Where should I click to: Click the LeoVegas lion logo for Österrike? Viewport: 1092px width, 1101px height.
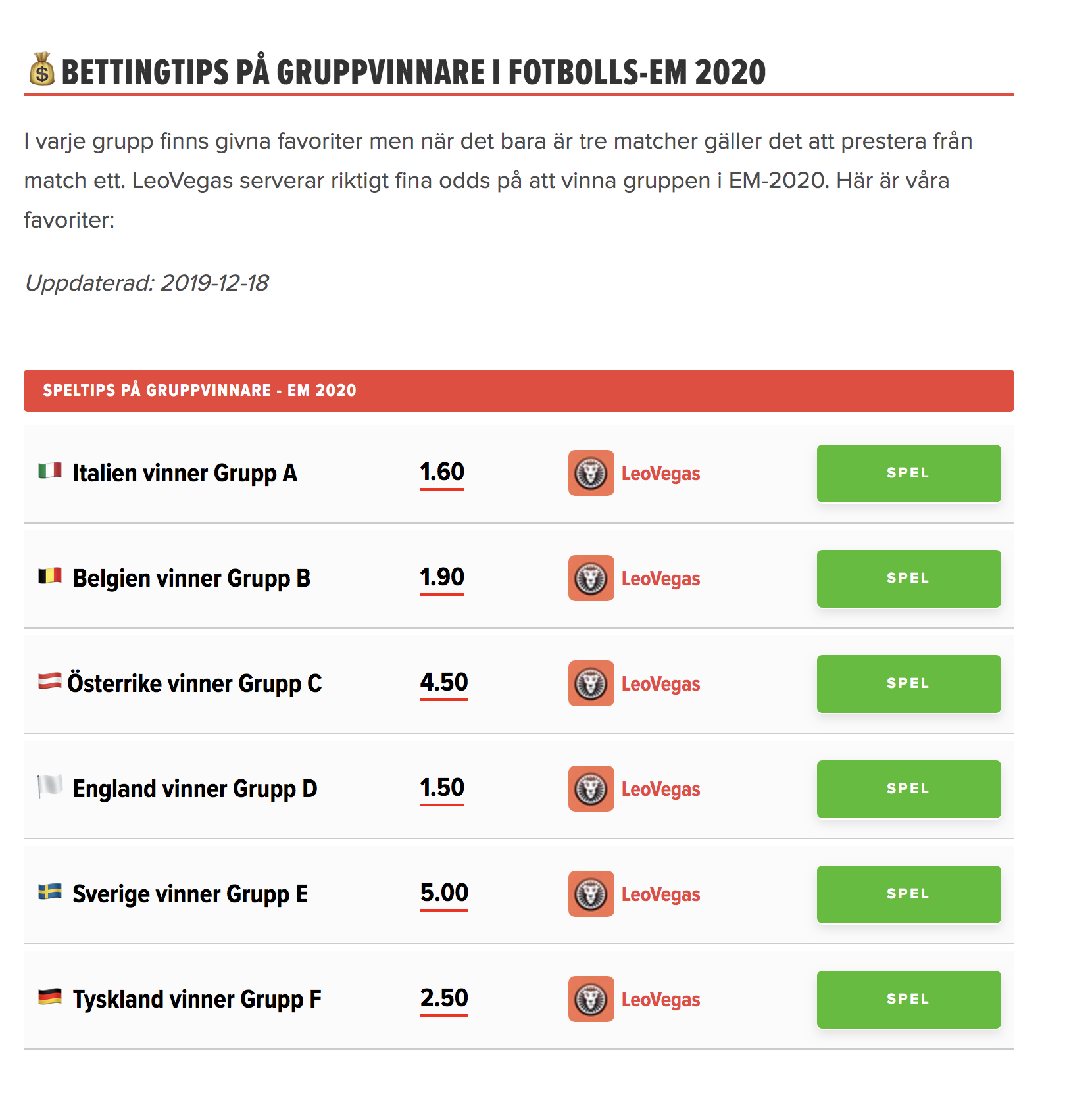tap(591, 683)
